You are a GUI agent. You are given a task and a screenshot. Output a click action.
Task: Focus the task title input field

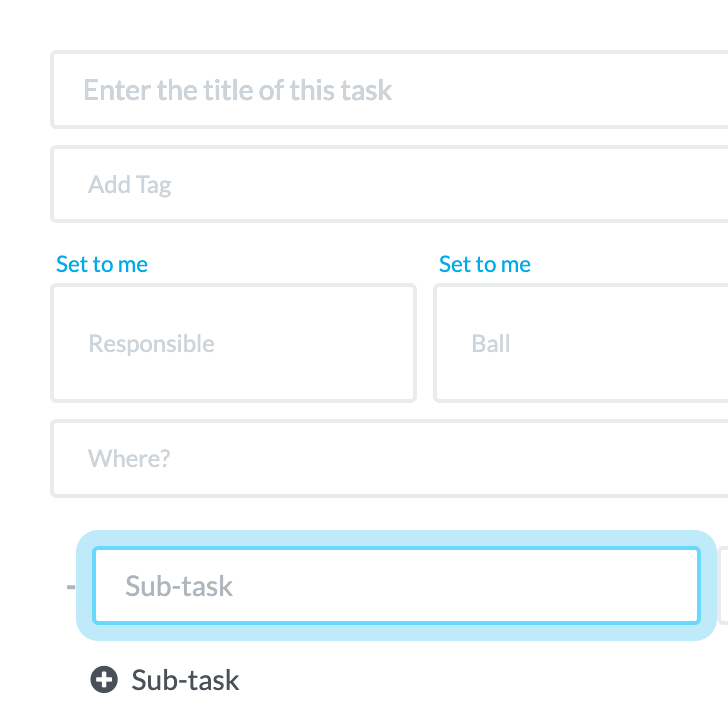[x=389, y=90]
